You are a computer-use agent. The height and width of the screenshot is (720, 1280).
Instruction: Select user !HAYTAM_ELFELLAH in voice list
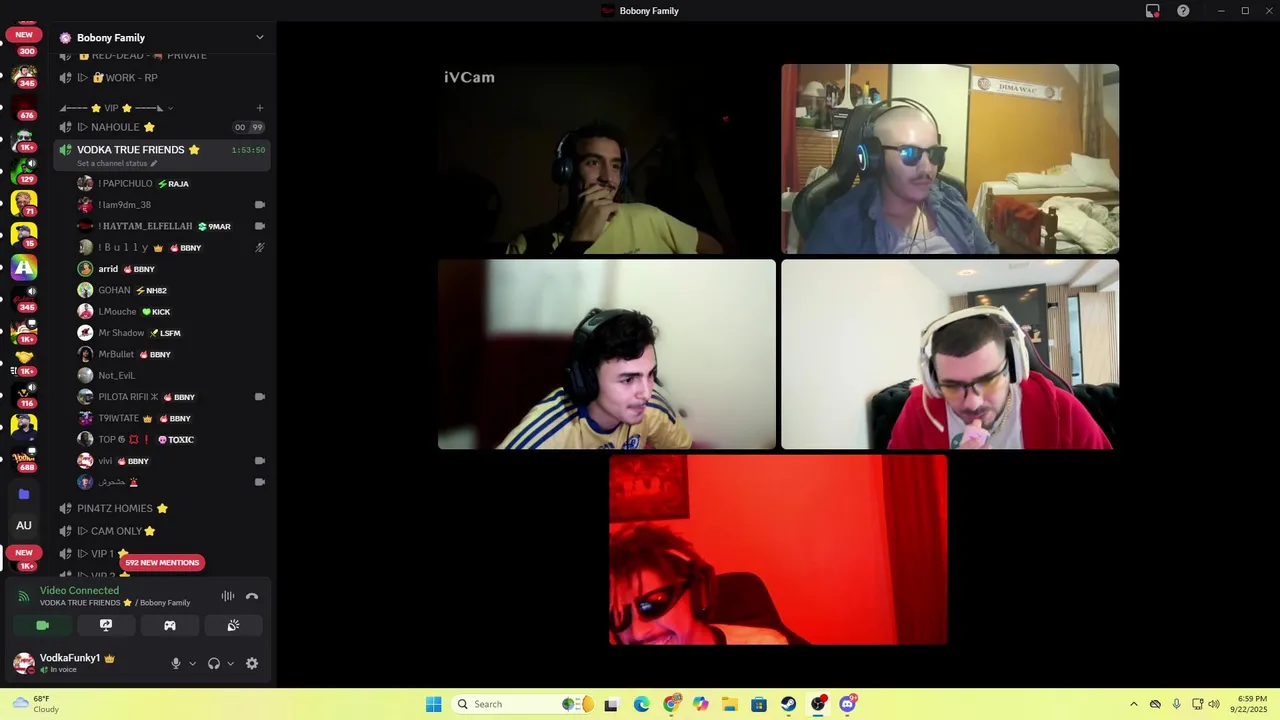(x=170, y=226)
